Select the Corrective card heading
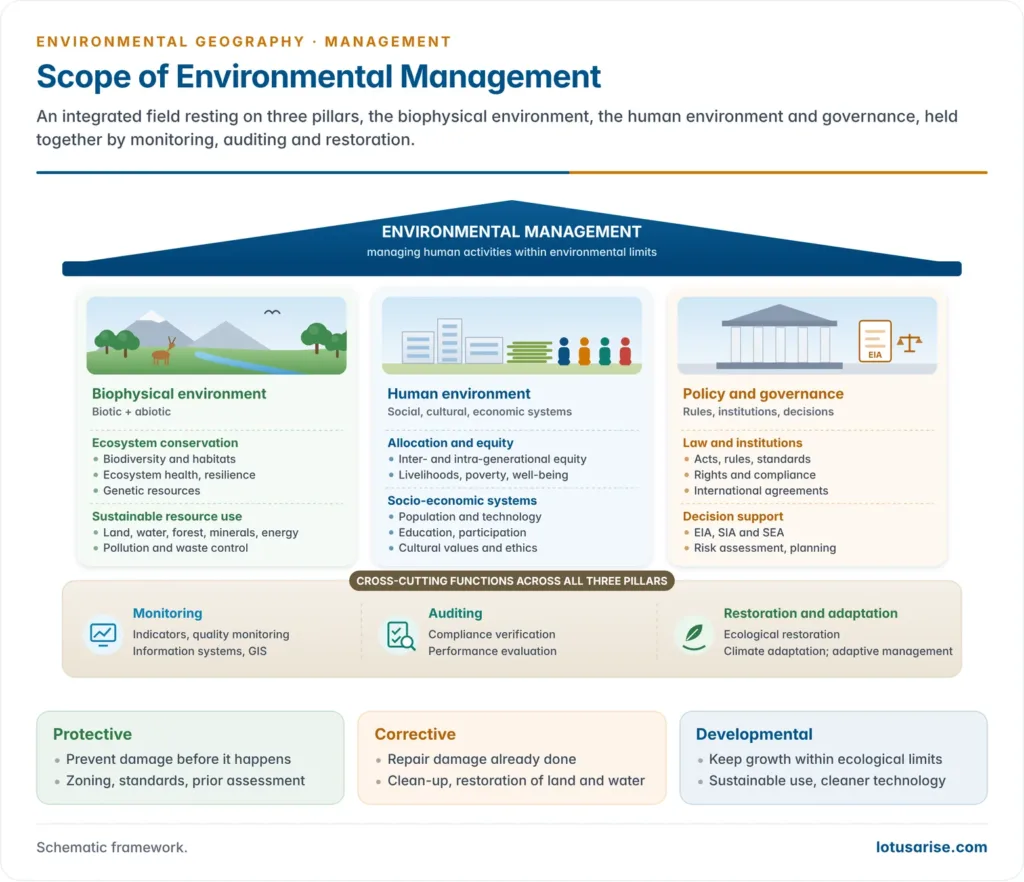Viewport: 1024px width, 882px height. pos(415,734)
